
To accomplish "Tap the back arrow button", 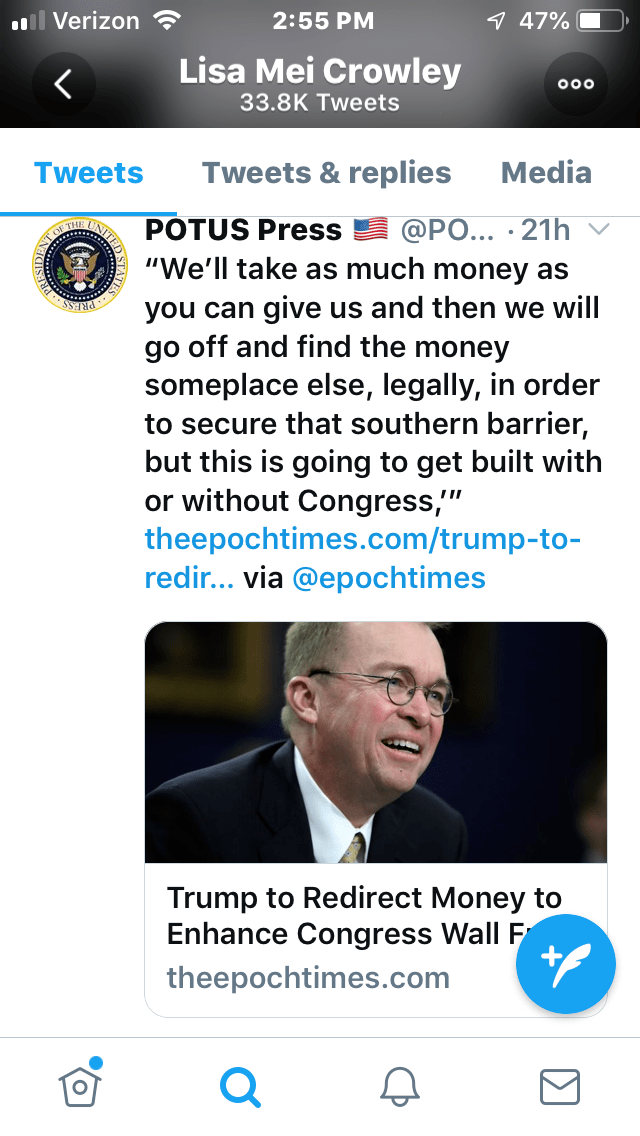I will (x=63, y=85).
